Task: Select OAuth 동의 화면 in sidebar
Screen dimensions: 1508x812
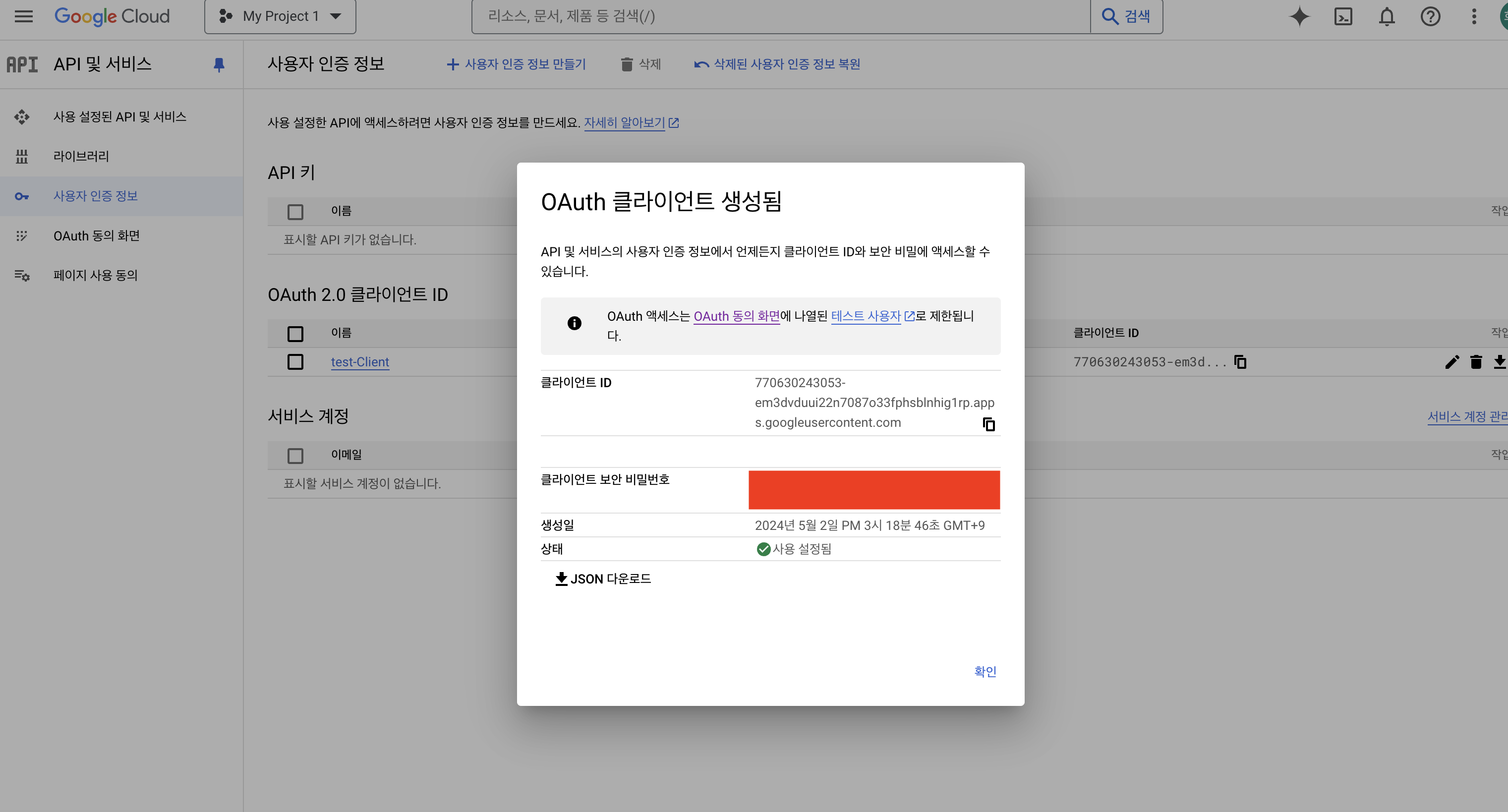Action: pos(97,236)
